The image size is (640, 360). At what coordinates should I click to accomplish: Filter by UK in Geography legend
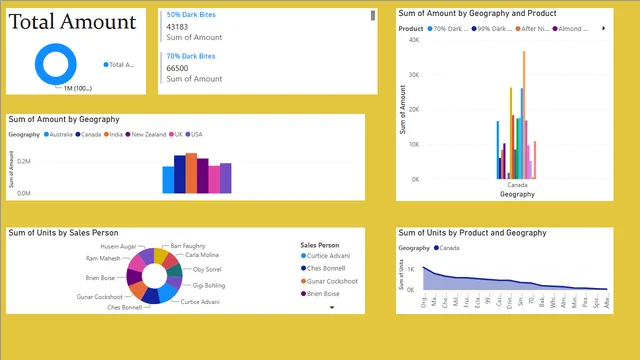(176, 134)
